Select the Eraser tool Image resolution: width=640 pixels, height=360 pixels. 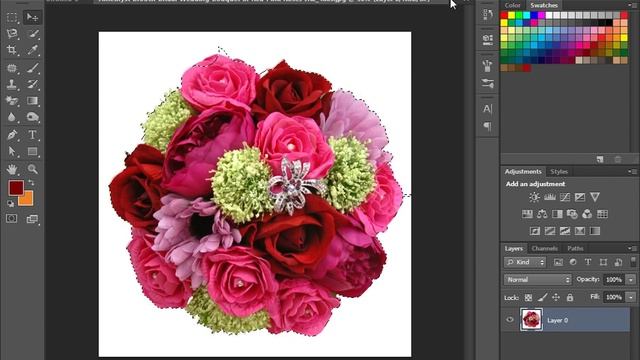tap(12, 100)
